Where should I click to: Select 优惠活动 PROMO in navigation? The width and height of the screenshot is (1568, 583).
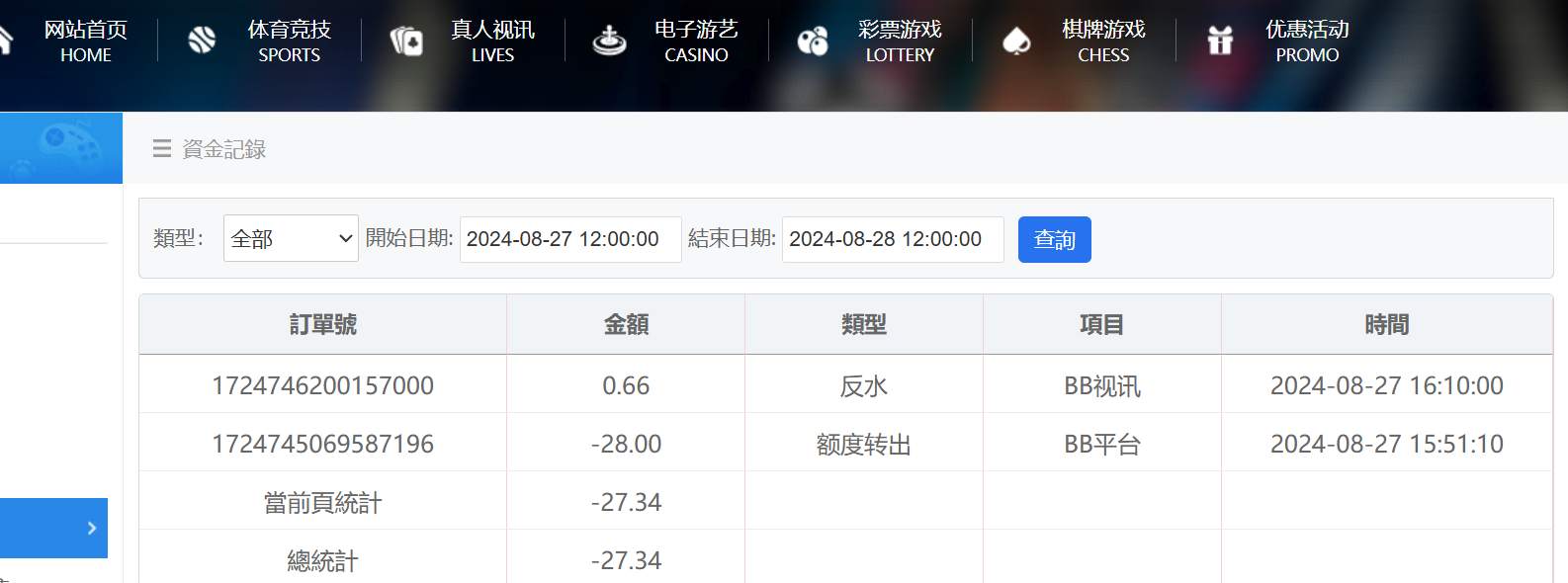point(1307,42)
